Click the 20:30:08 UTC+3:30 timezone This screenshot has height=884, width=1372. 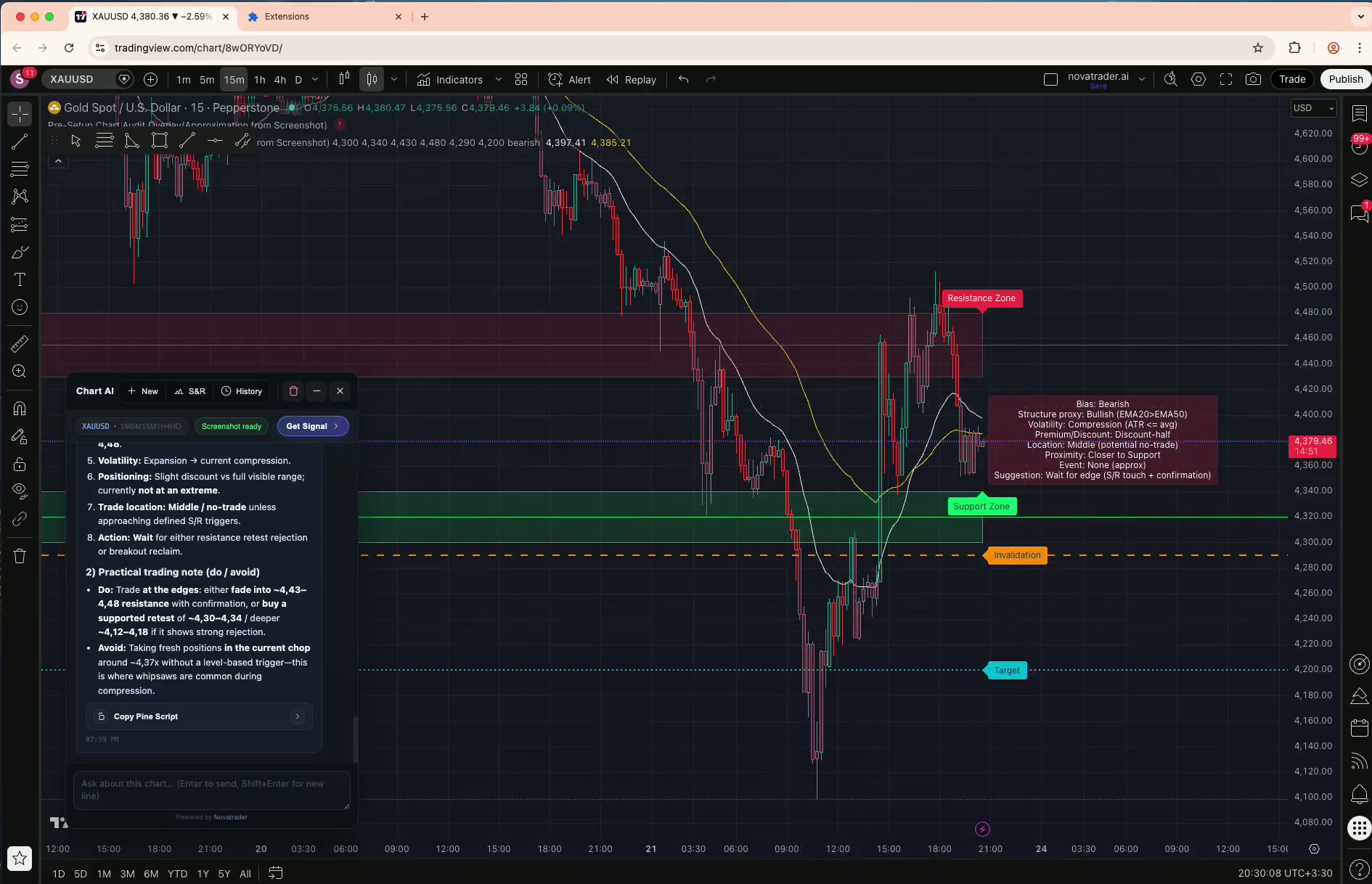coord(1285,873)
